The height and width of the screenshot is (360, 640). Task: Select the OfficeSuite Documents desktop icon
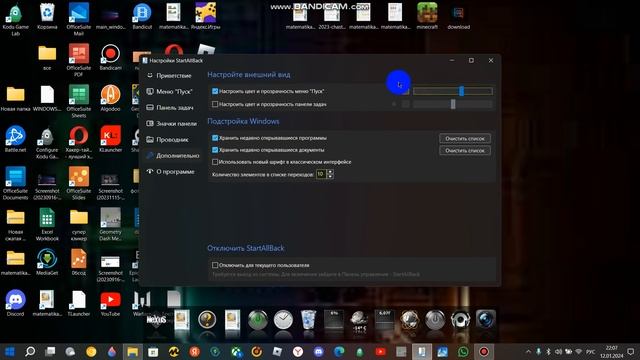pos(16,183)
